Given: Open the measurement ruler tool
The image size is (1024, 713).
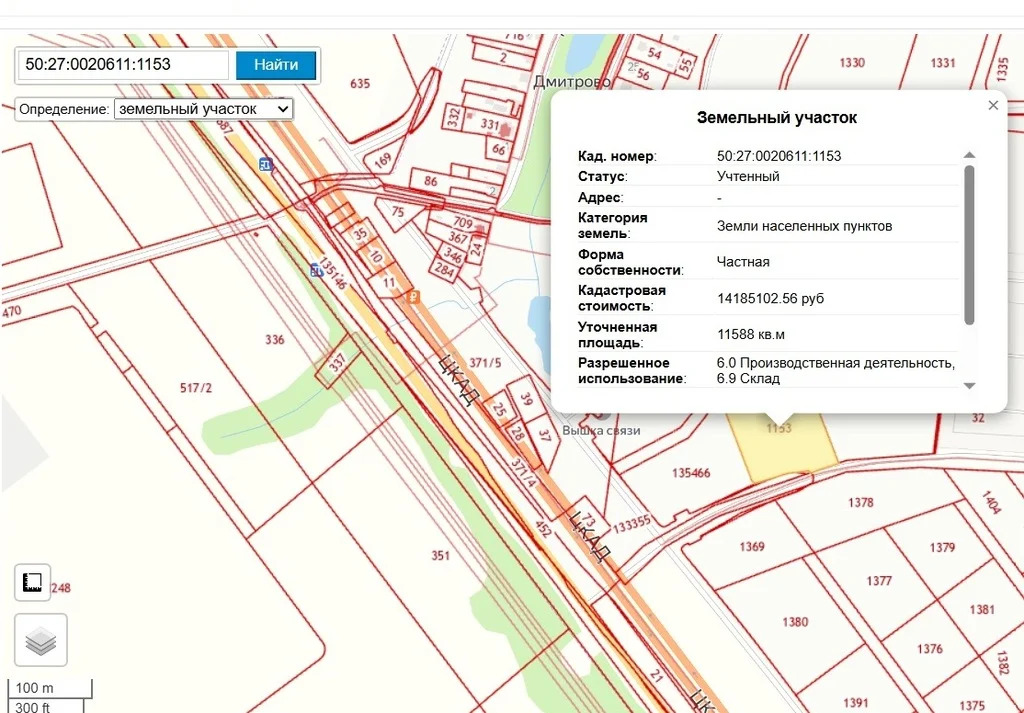Looking at the screenshot, I should (32, 582).
